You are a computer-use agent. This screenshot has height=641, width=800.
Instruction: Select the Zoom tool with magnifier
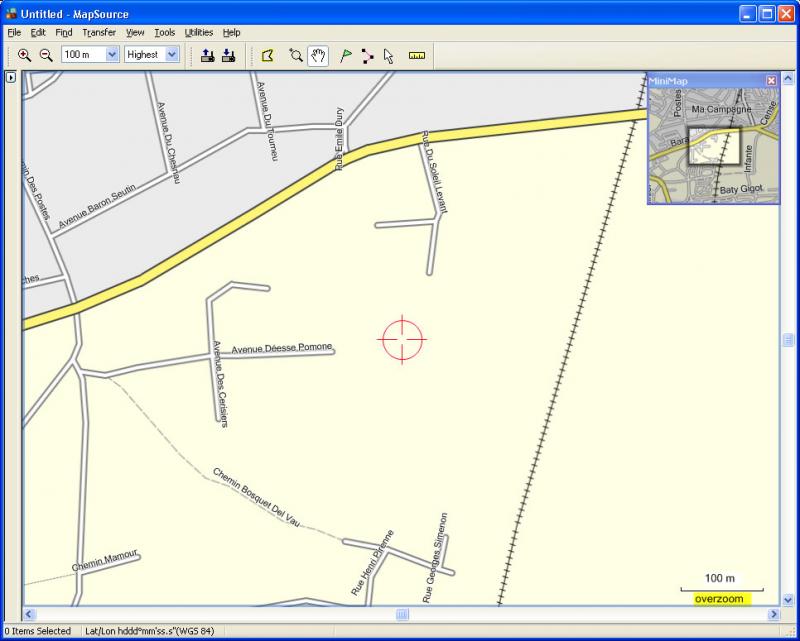(x=295, y=56)
